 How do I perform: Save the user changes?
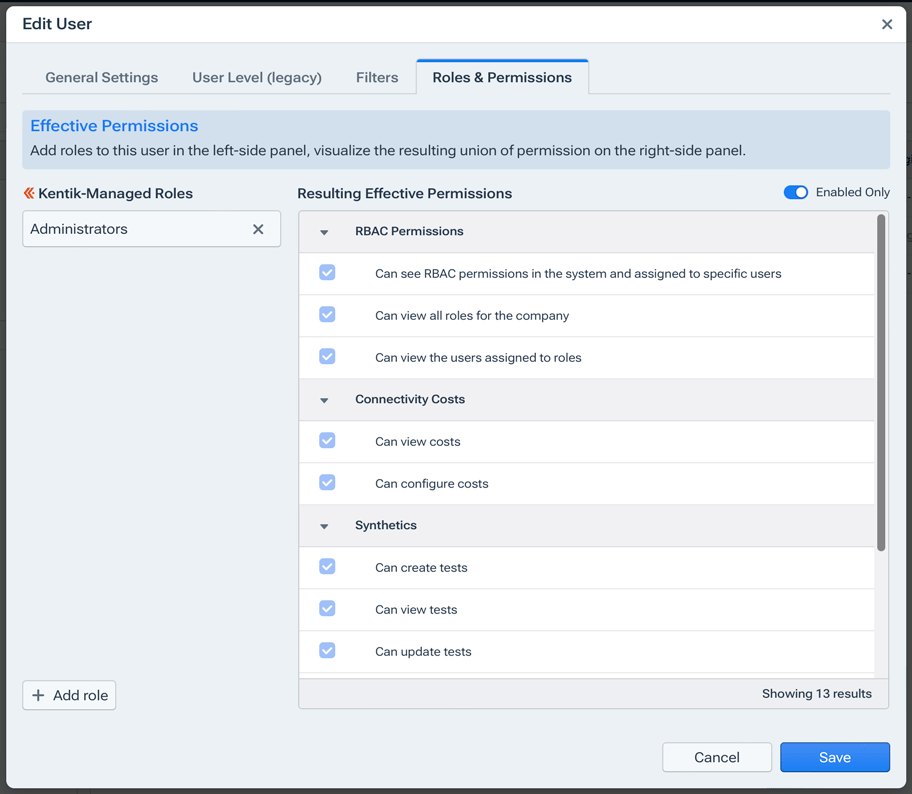tap(835, 757)
